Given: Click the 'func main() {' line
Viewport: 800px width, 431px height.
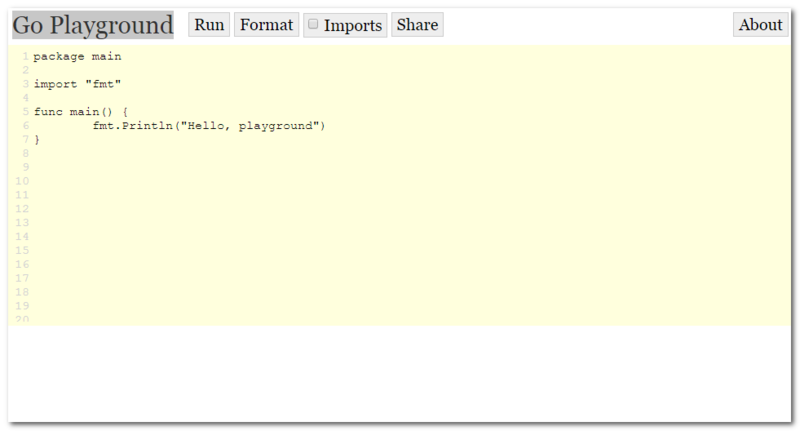Looking at the screenshot, I should coord(81,111).
